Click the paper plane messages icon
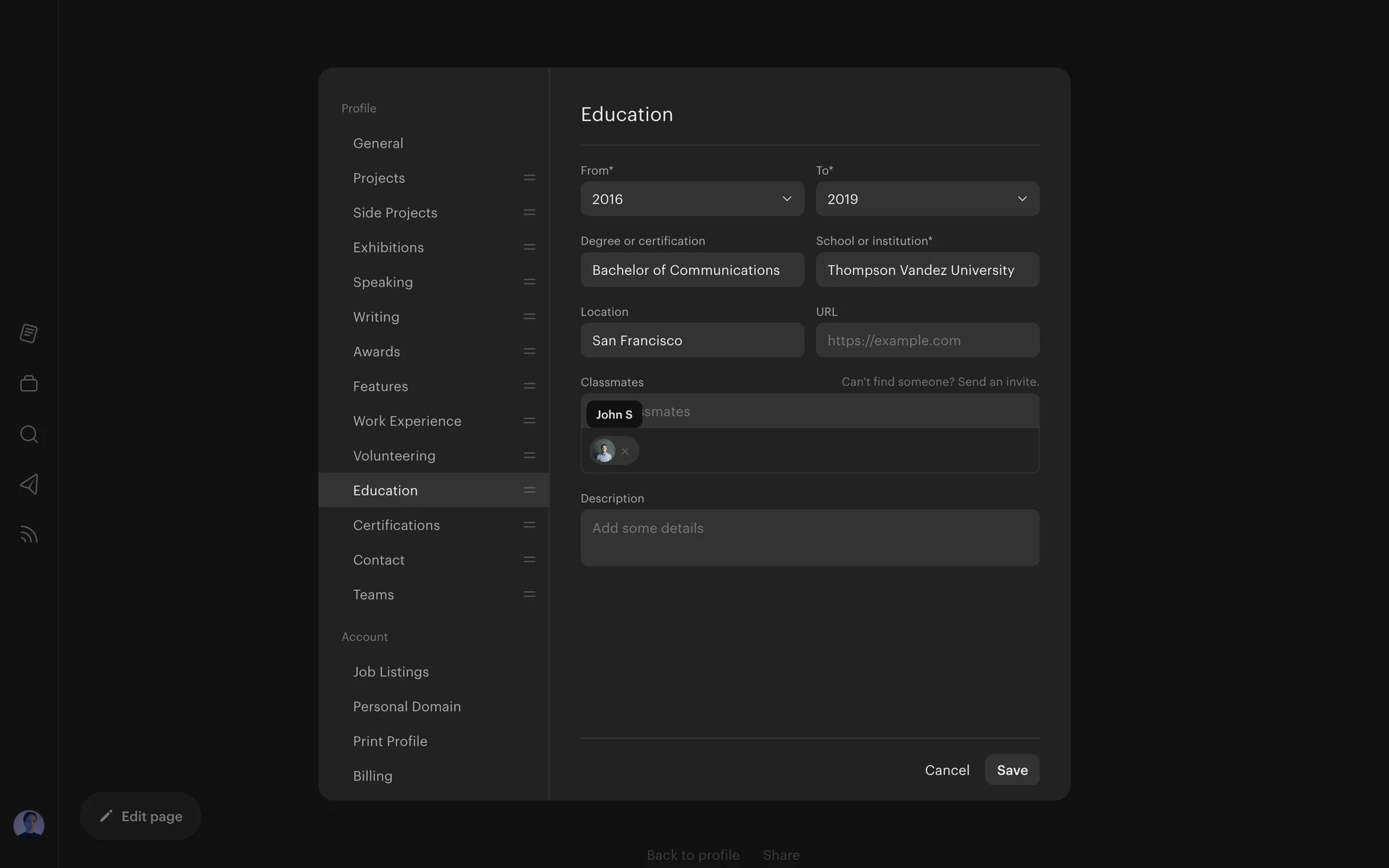 coord(29,484)
